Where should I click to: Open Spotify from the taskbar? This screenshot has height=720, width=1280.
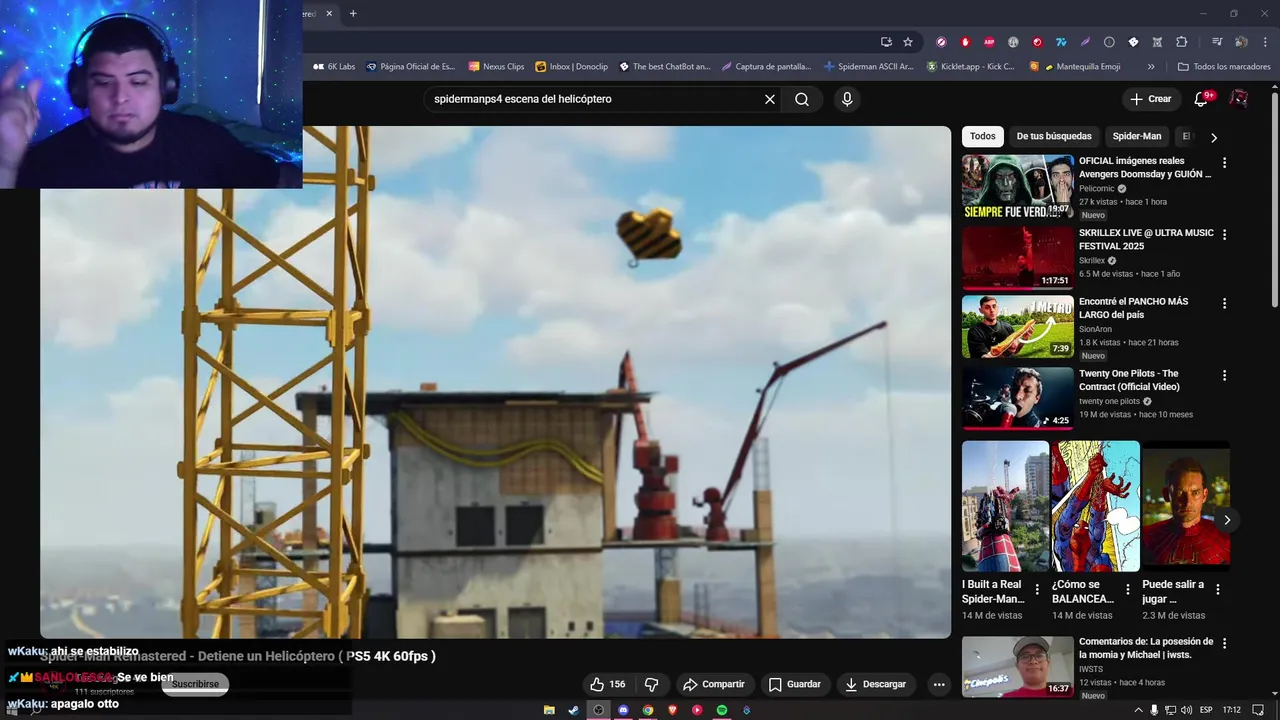click(722, 710)
